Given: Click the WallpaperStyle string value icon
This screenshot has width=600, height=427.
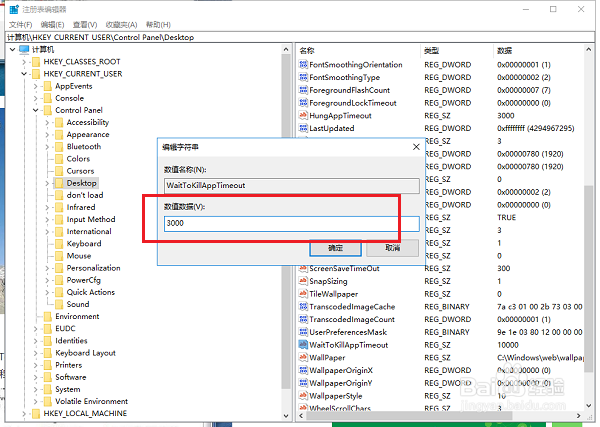Looking at the screenshot, I should coord(303,396).
